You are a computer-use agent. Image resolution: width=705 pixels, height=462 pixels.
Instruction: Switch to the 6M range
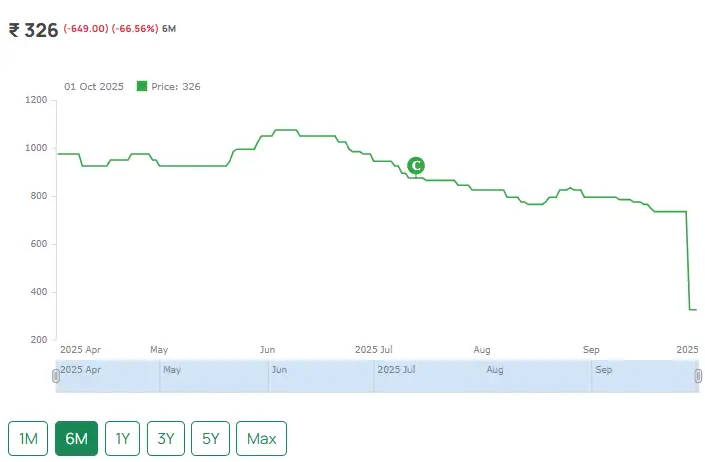click(77, 438)
